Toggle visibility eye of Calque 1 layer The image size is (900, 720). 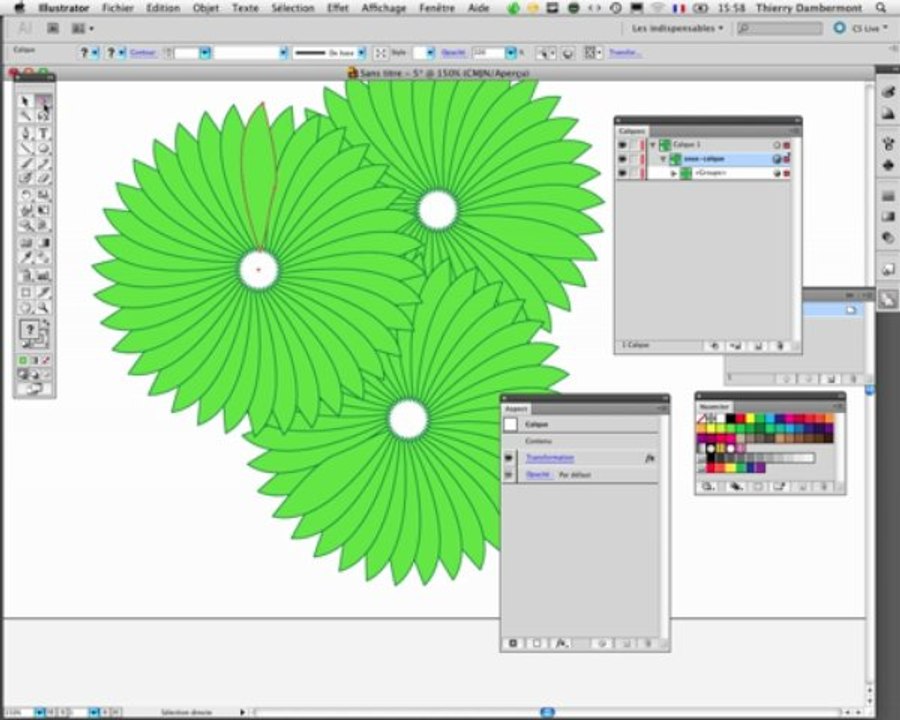pyautogui.click(x=623, y=145)
